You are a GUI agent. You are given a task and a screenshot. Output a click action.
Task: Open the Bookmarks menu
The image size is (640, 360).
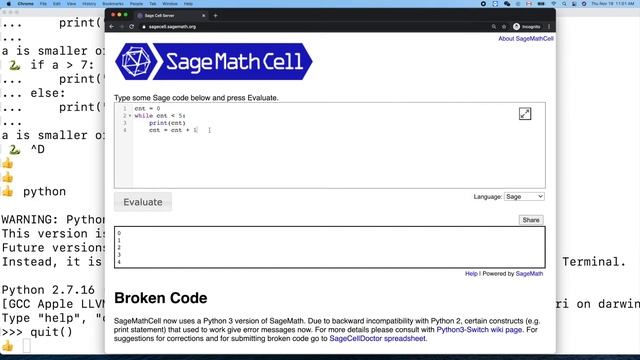(113, 4)
